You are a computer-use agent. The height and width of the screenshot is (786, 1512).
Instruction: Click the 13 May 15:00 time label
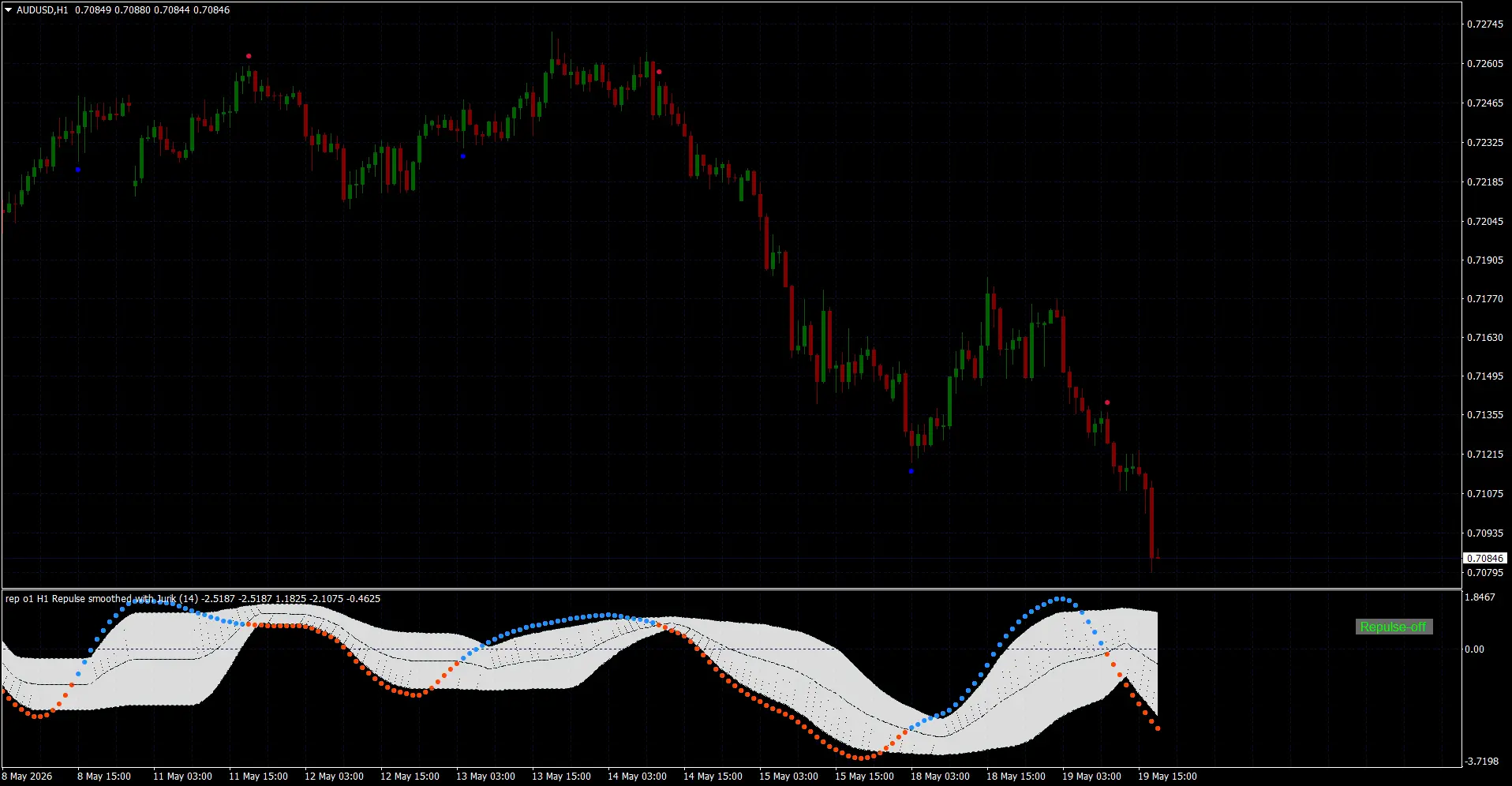point(561,777)
